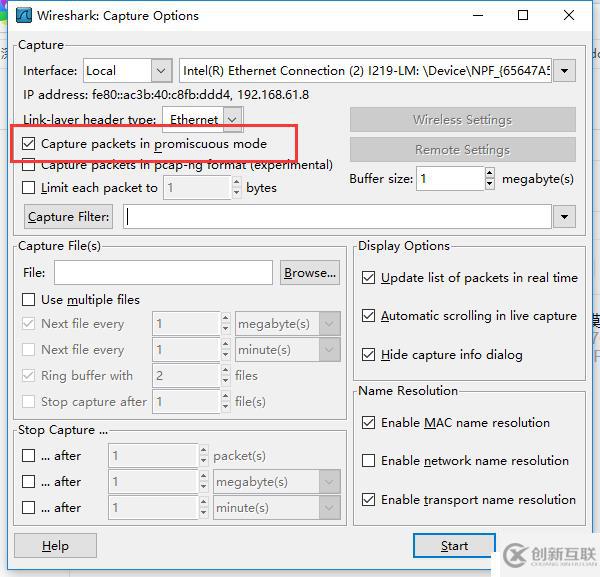The height and width of the screenshot is (577, 600).
Task: Click the IP address 192.168.61.8 text
Action: (x=273, y=95)
